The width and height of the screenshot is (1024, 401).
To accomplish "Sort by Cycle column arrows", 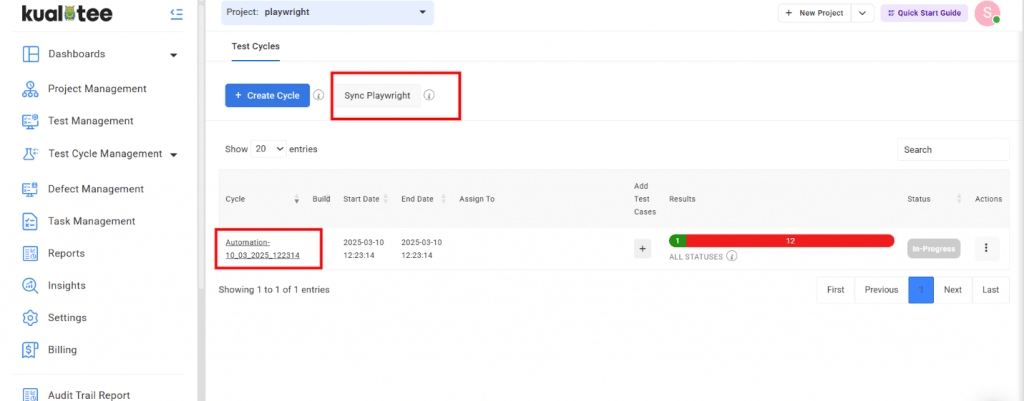I will click(296, 199).
